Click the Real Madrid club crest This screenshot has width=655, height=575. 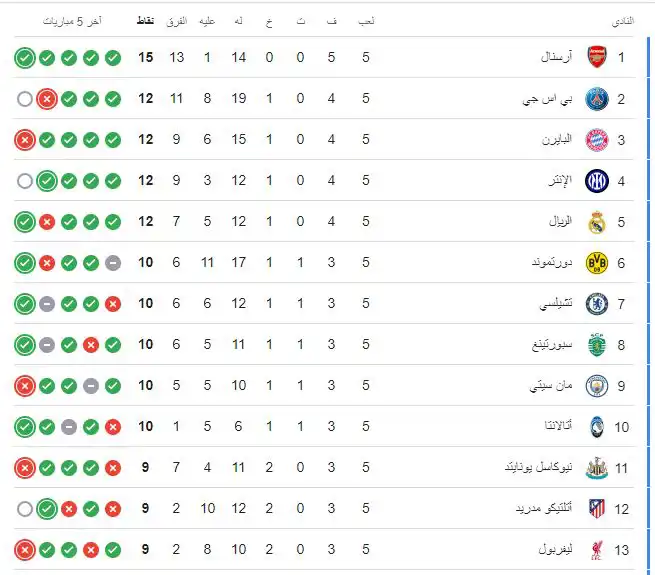(597, 222)
